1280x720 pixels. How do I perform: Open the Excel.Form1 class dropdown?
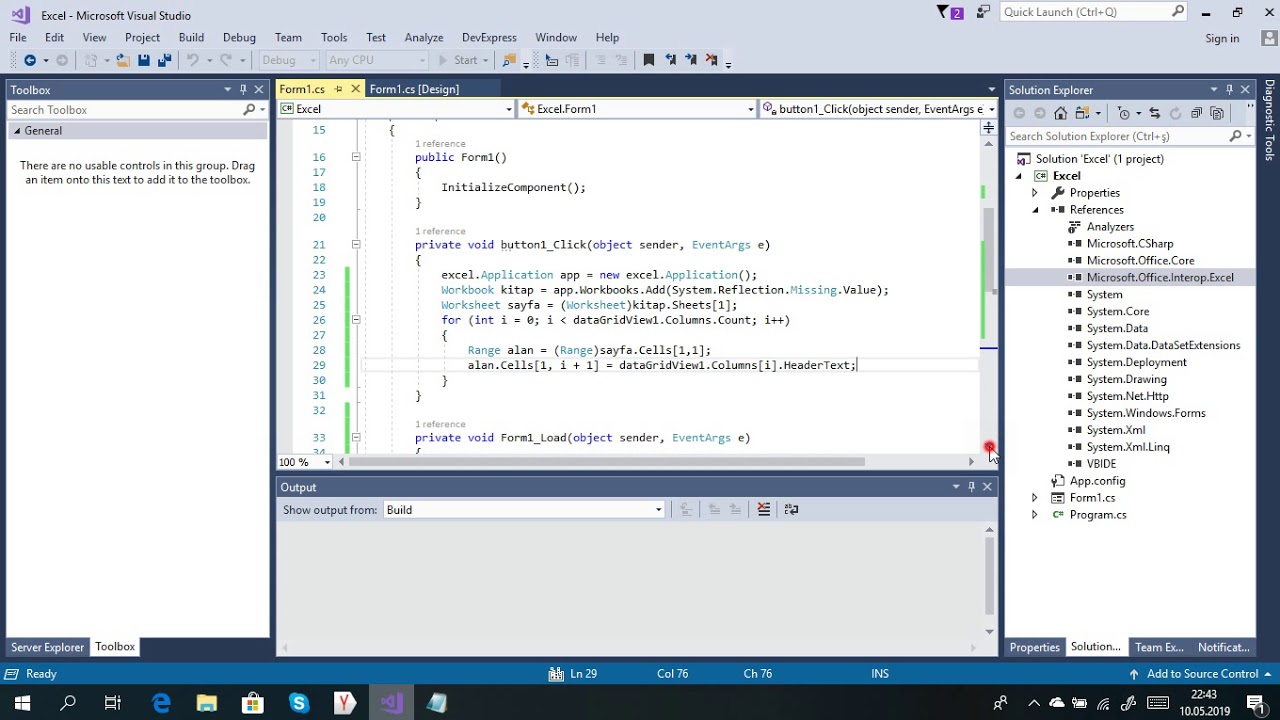click(x=638, y=109)
